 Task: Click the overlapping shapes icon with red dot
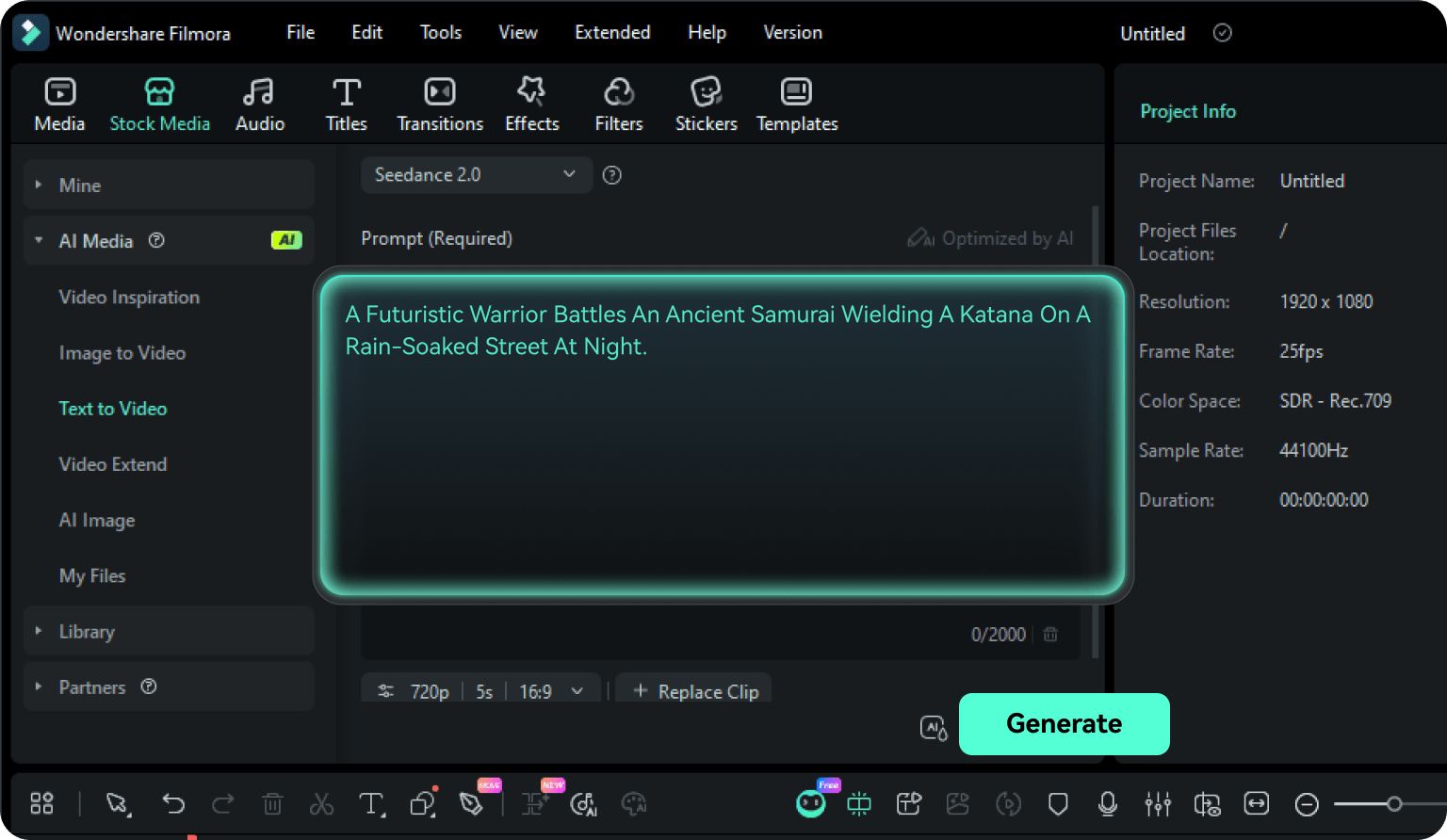(423, 802)
